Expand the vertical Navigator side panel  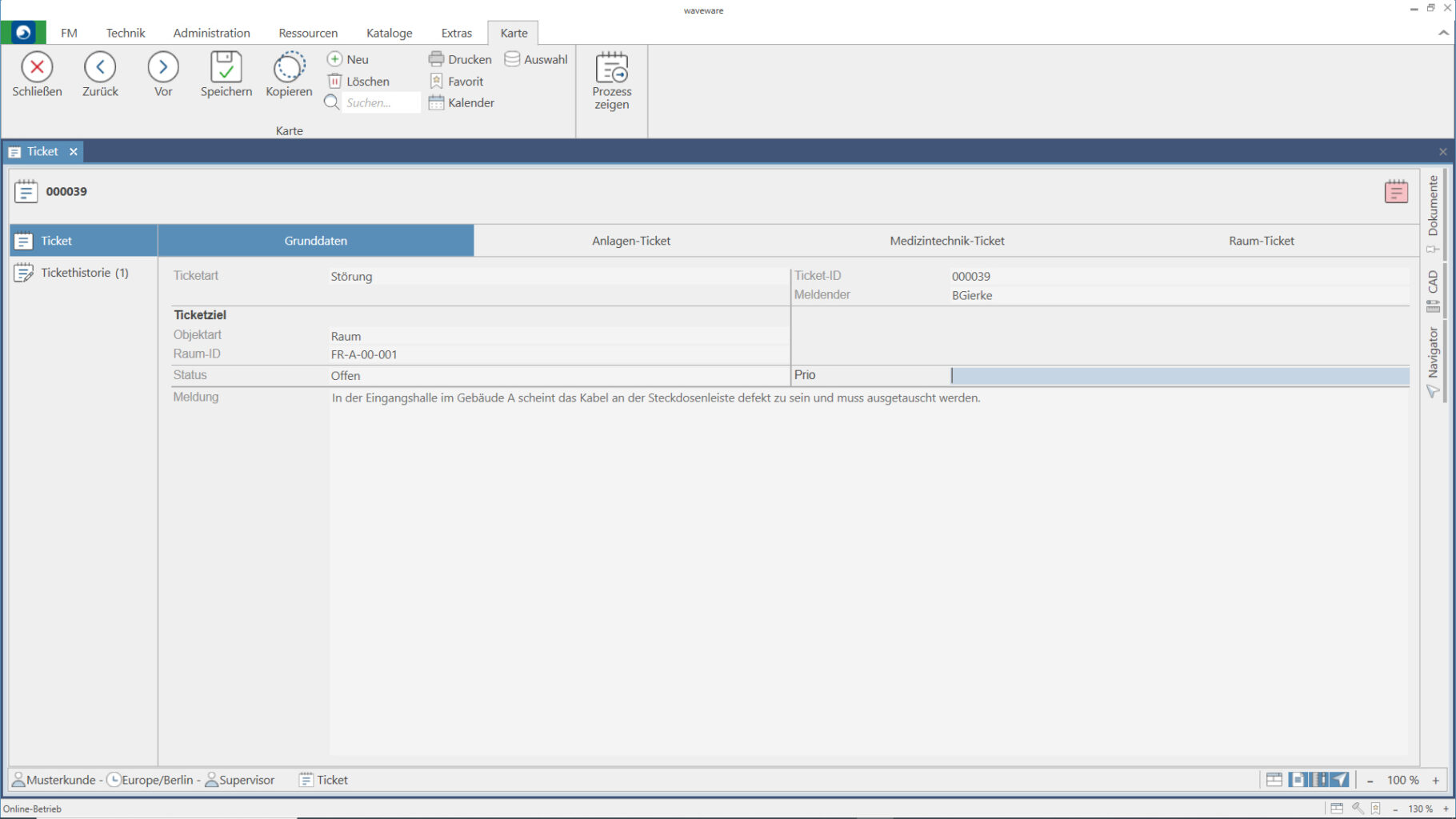[1433, 354]
